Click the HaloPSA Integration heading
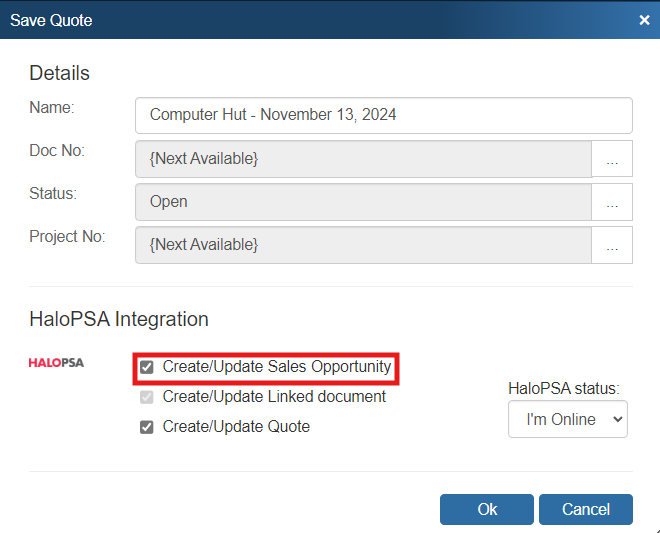Screen dimensions: 660x533 click(119, 319)
